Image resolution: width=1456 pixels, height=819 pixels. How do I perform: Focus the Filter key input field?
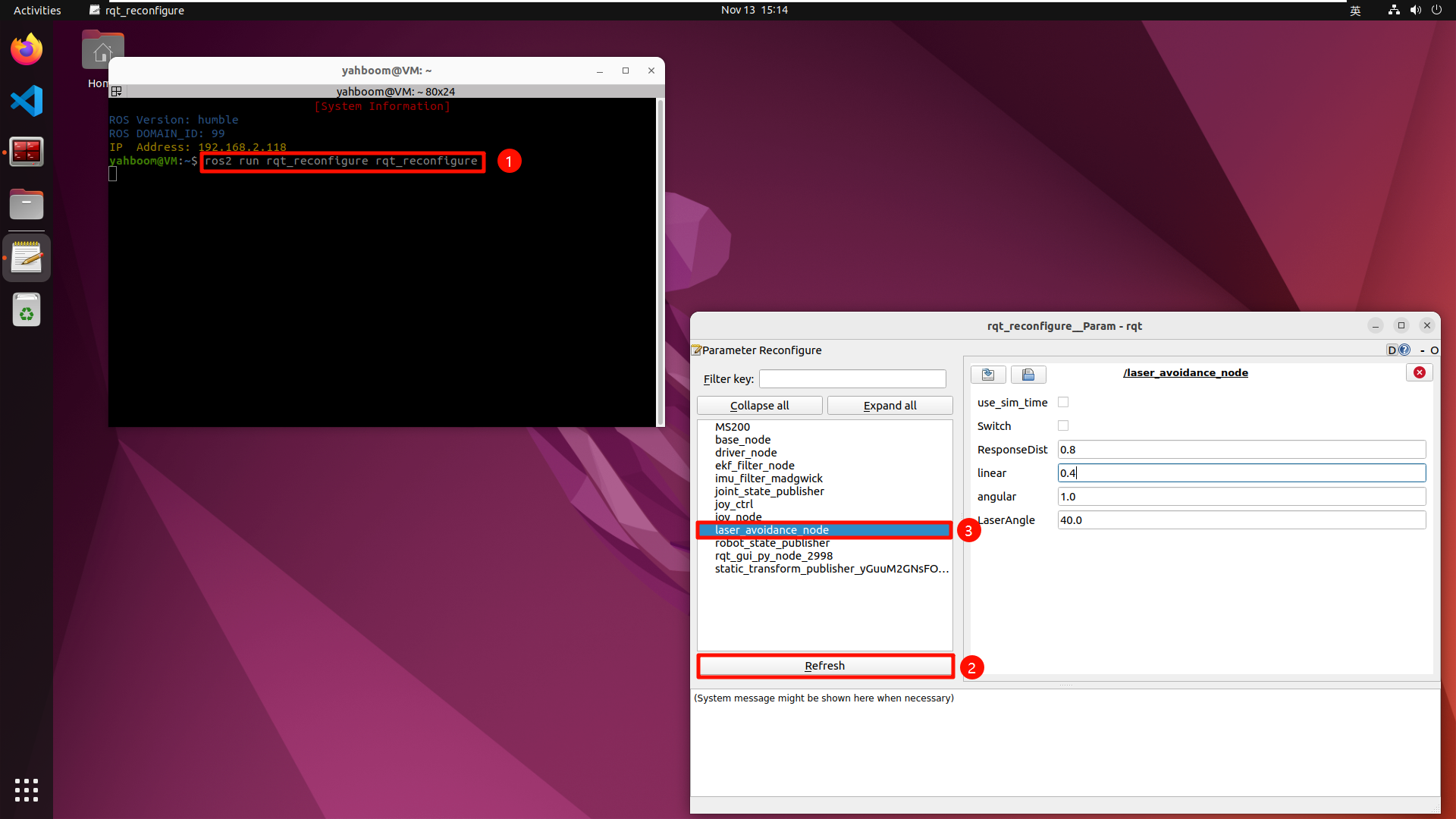[852, 379]
